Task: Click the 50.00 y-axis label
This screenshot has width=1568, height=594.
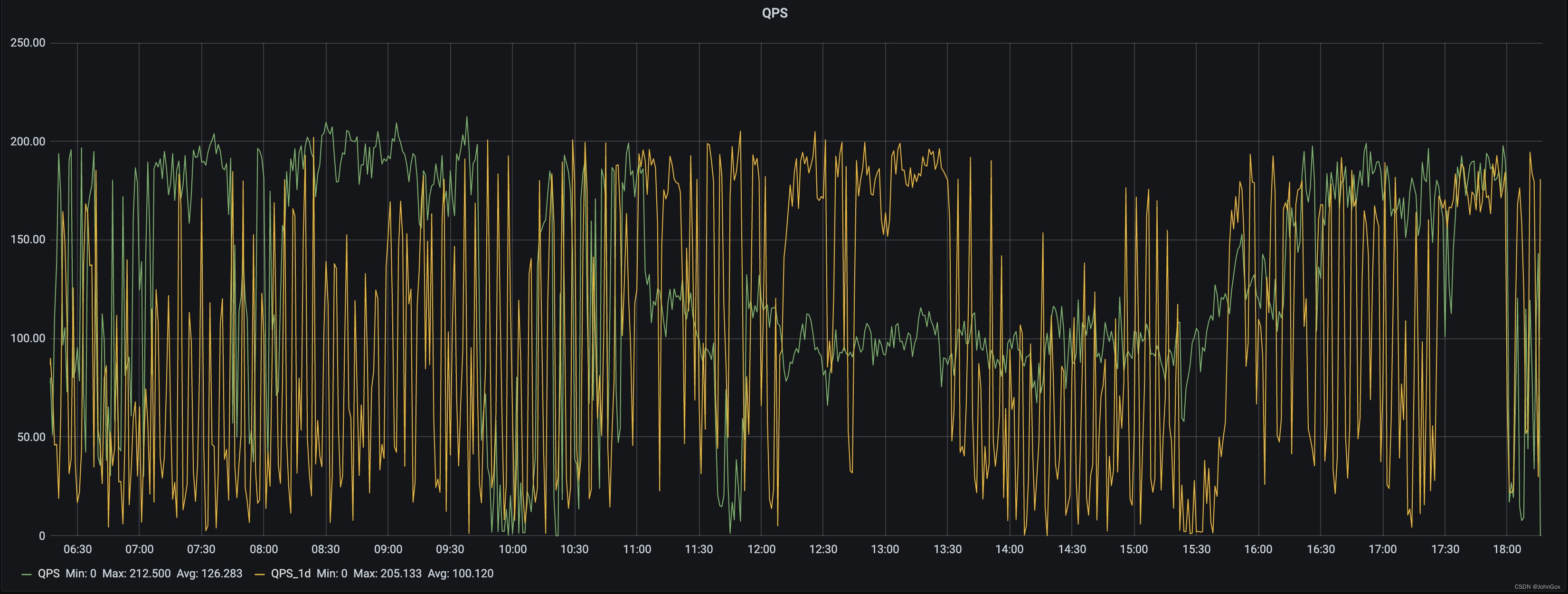Action: tap(31, 437)
